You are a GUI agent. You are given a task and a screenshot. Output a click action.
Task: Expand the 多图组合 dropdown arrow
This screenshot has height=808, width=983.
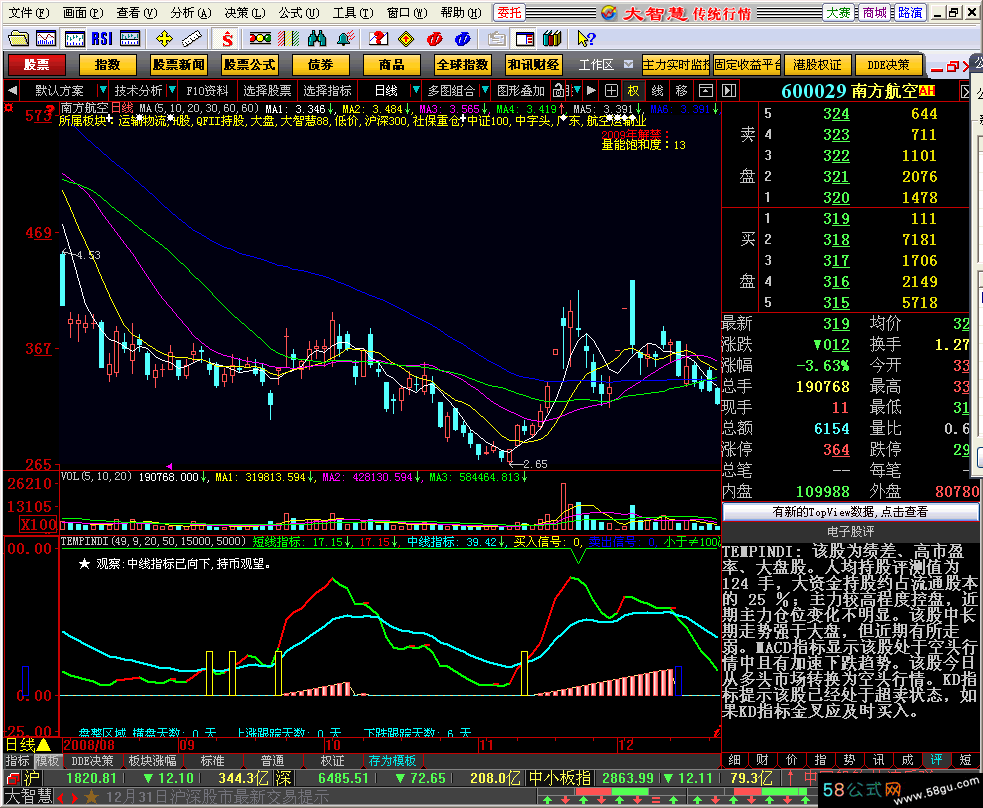pyautogui.click(x=485, y=91)
